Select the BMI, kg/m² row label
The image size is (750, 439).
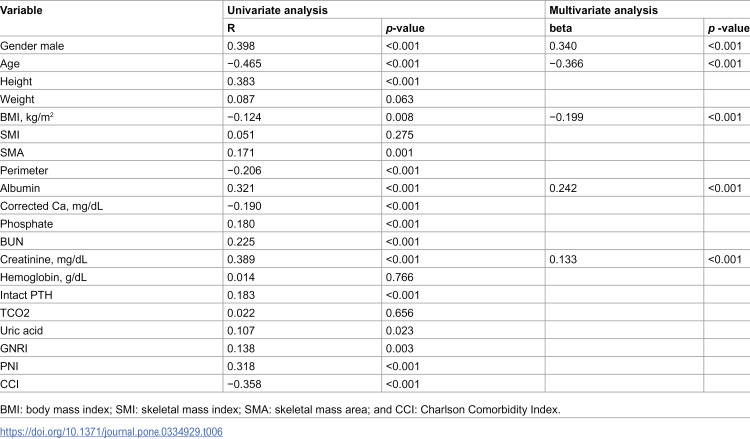[27, 117]
